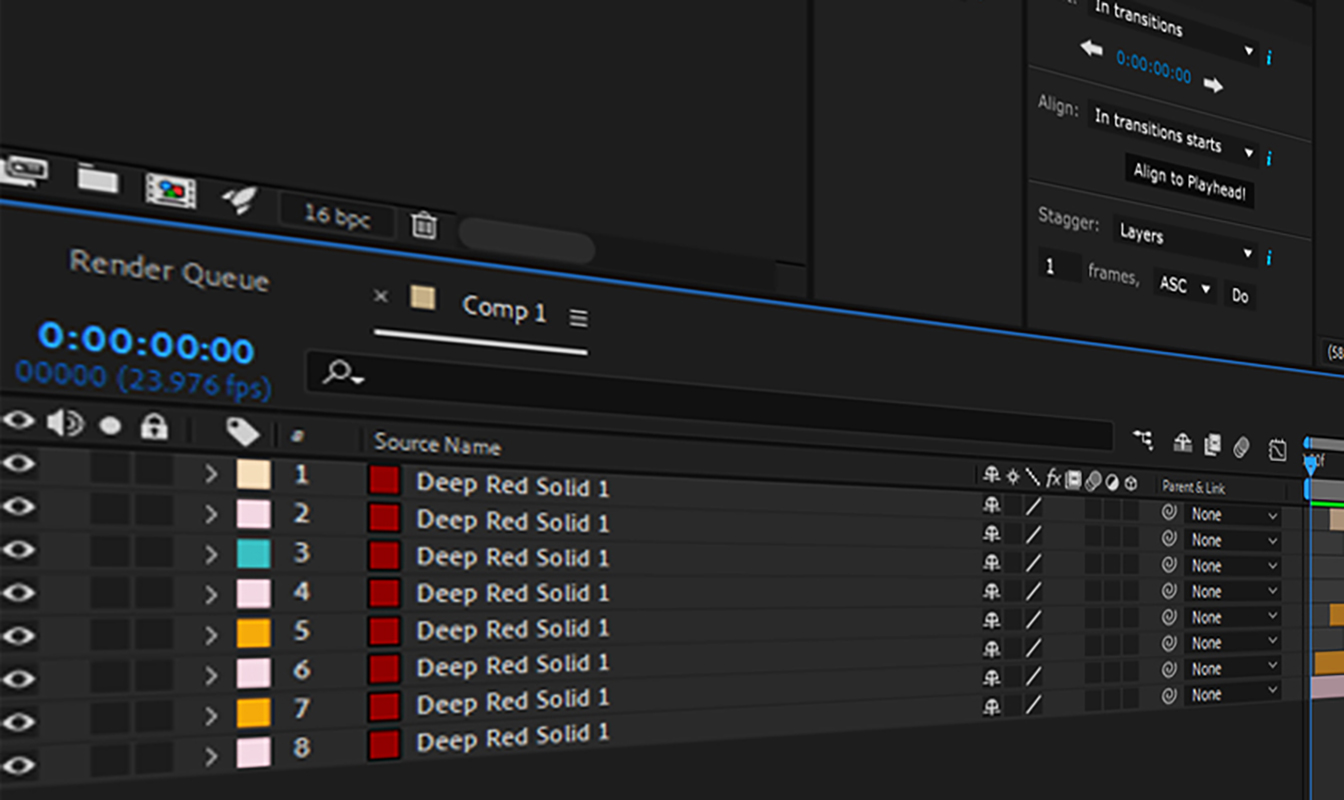
Task: Click the Audio speaker column header icon
Action: [66, 423]
